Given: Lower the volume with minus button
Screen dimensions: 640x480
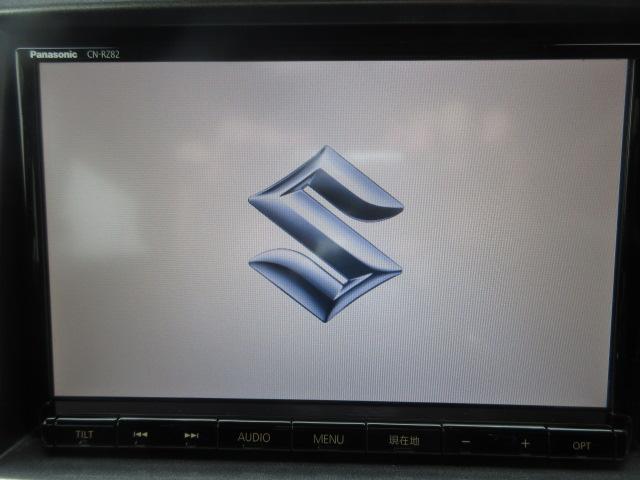Looking at the screenshot, I should pos(467,441).
